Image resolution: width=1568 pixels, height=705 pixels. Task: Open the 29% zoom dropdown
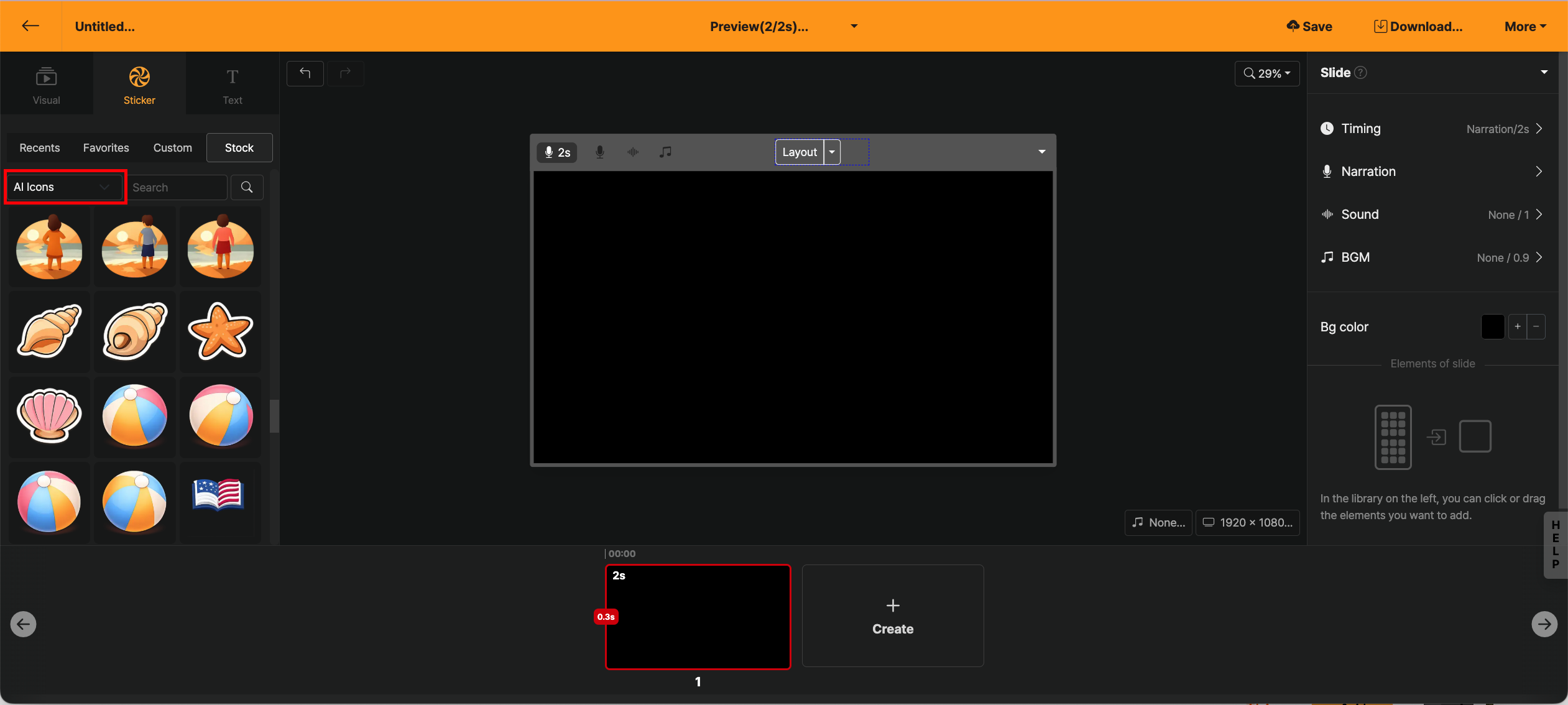click(x=1267, y=73)
